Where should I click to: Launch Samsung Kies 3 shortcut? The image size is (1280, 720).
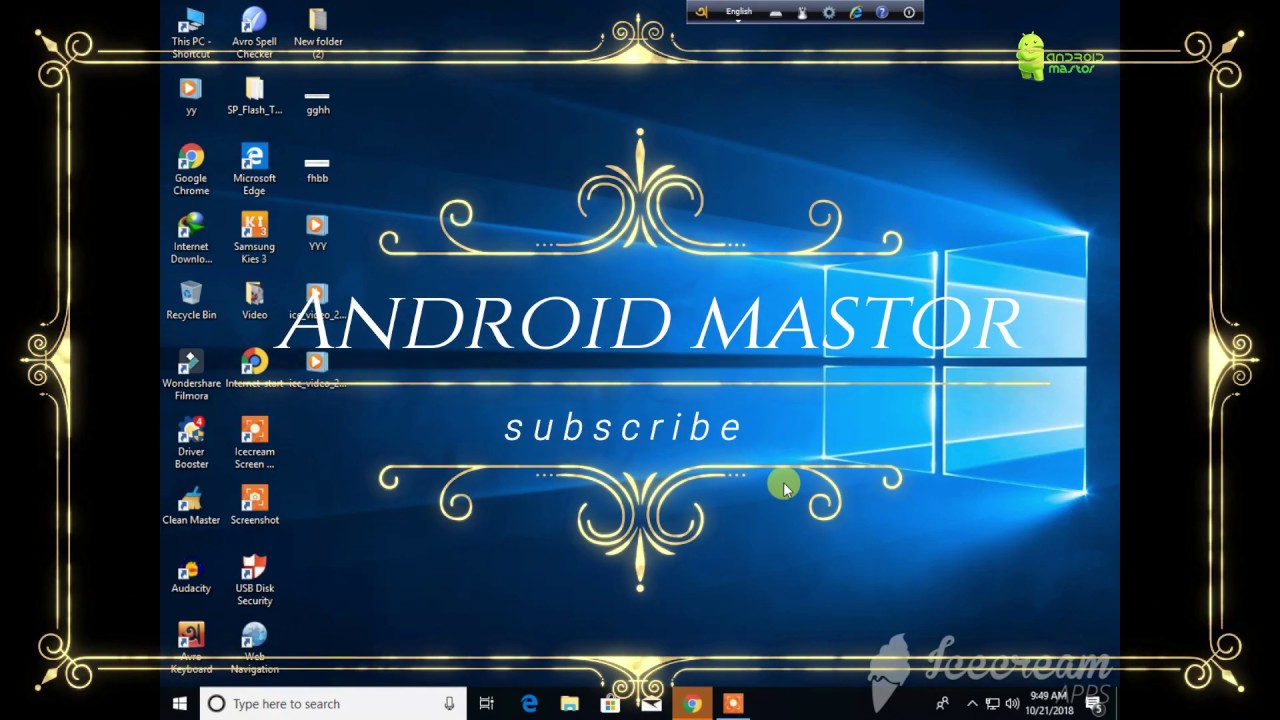(254, 238)
